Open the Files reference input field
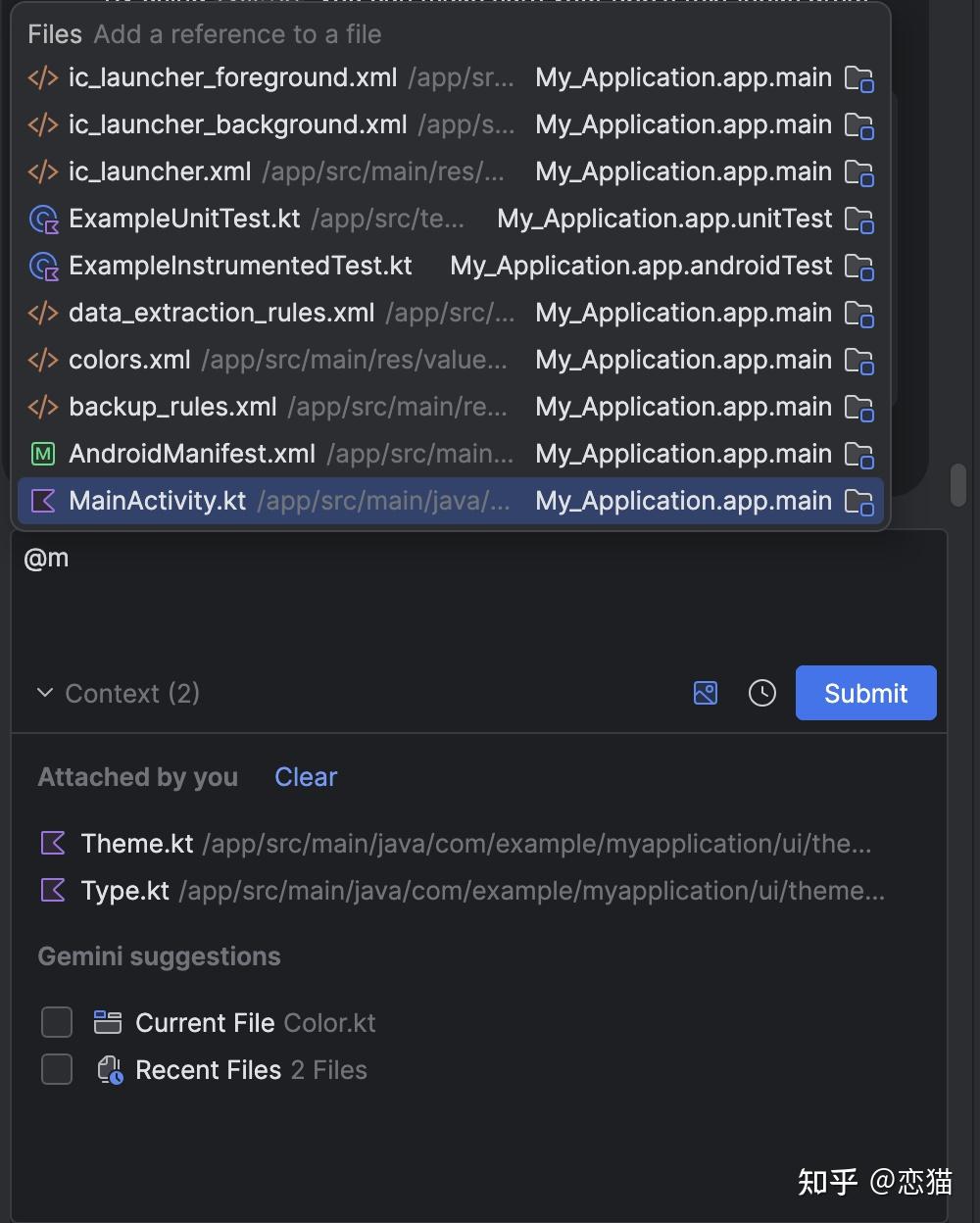 pyautogui.click(x=235, y=33)
